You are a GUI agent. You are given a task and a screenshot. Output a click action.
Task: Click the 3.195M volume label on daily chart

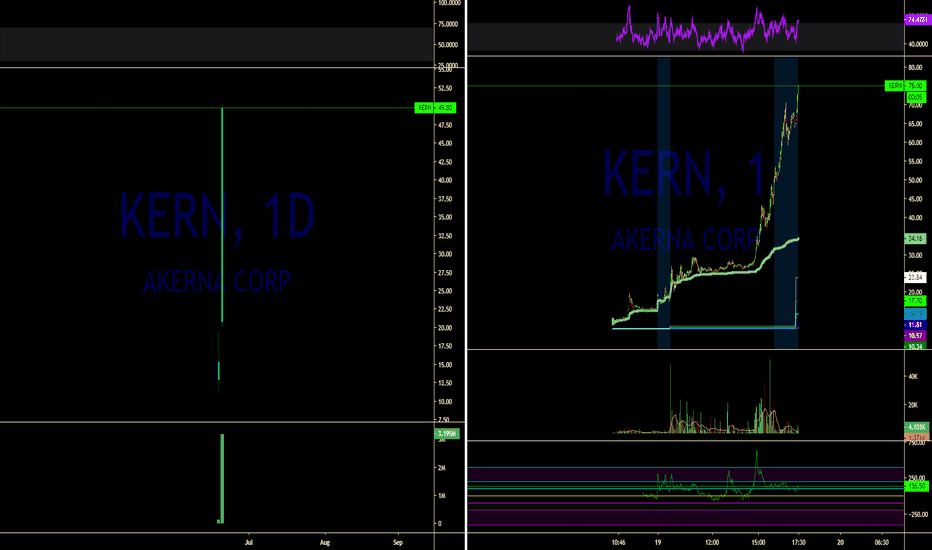(447, 433)
